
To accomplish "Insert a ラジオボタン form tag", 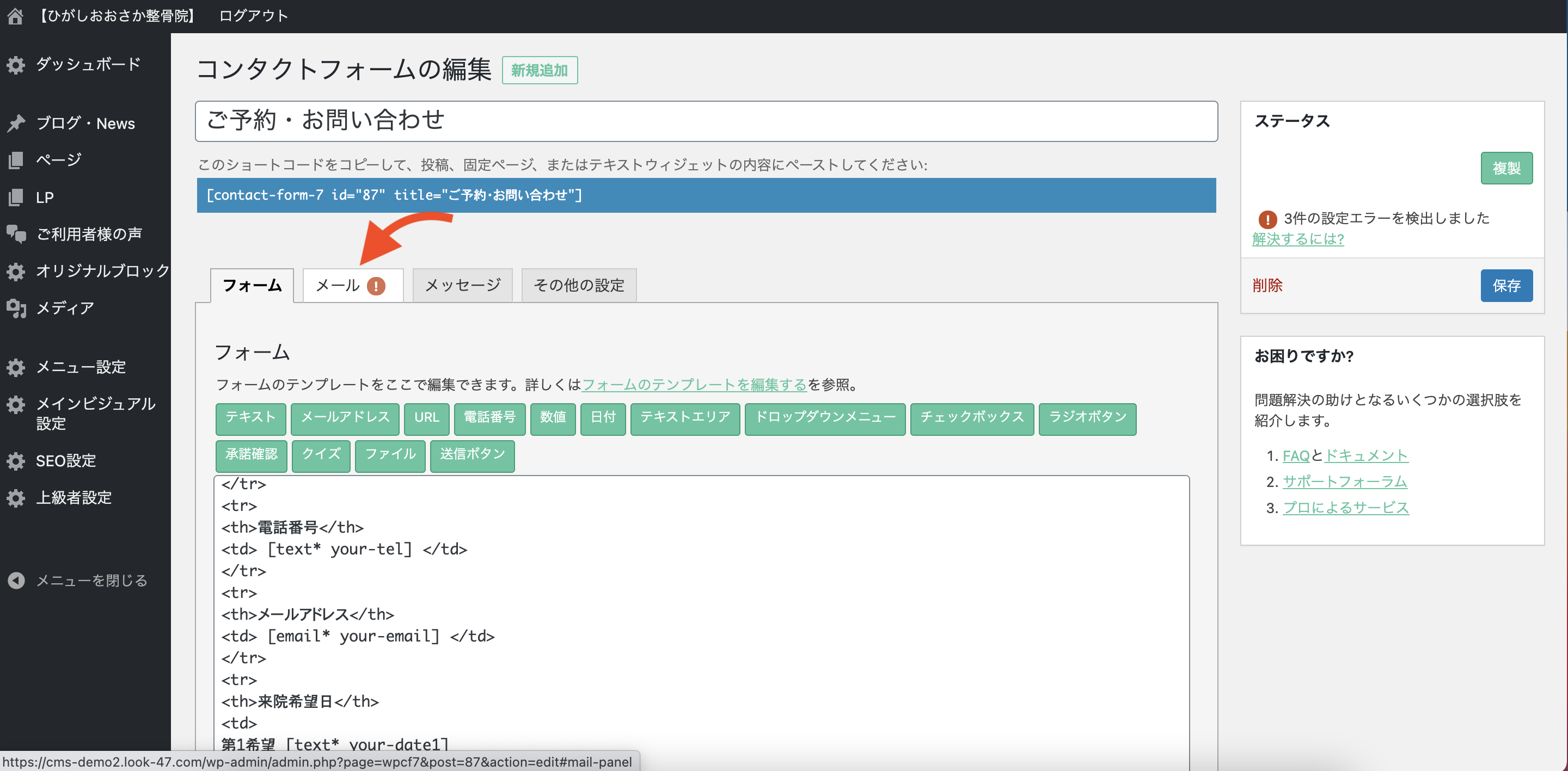I will (x=1087, y=417).
